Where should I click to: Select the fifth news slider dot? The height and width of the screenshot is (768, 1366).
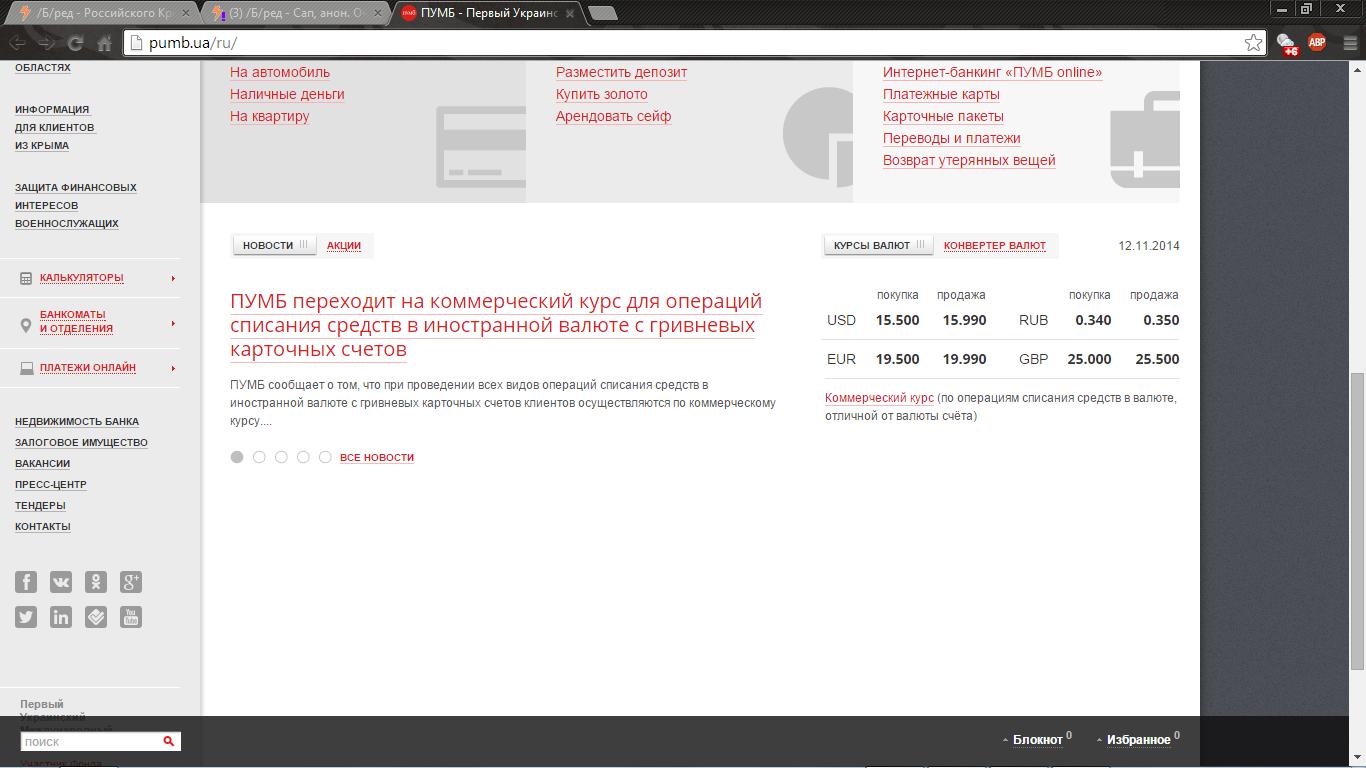[x=325, y=457]
